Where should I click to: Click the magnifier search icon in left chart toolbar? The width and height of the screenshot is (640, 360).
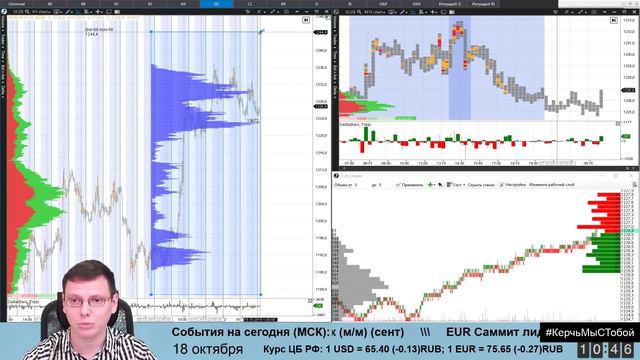27,12
